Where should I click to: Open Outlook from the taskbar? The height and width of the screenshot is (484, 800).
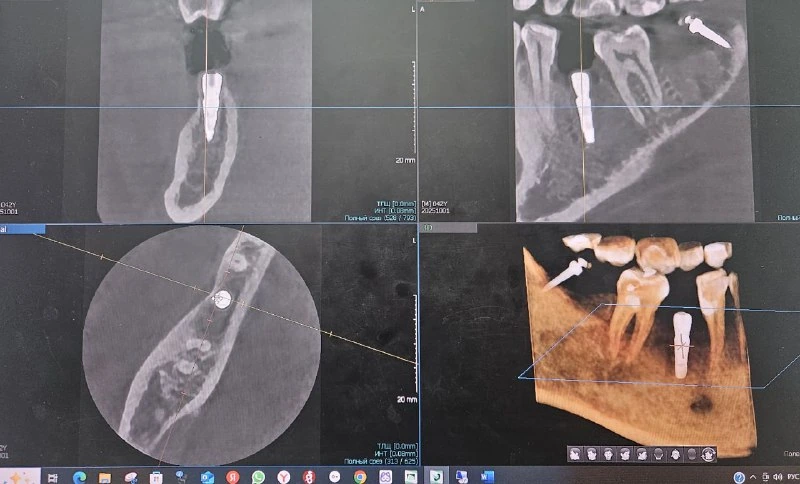point(207,478)
